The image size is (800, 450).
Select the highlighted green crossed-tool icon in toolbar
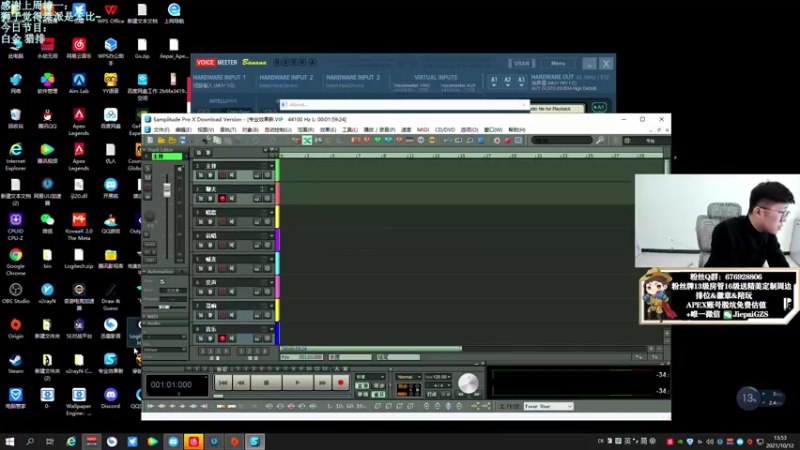[307, 140]
